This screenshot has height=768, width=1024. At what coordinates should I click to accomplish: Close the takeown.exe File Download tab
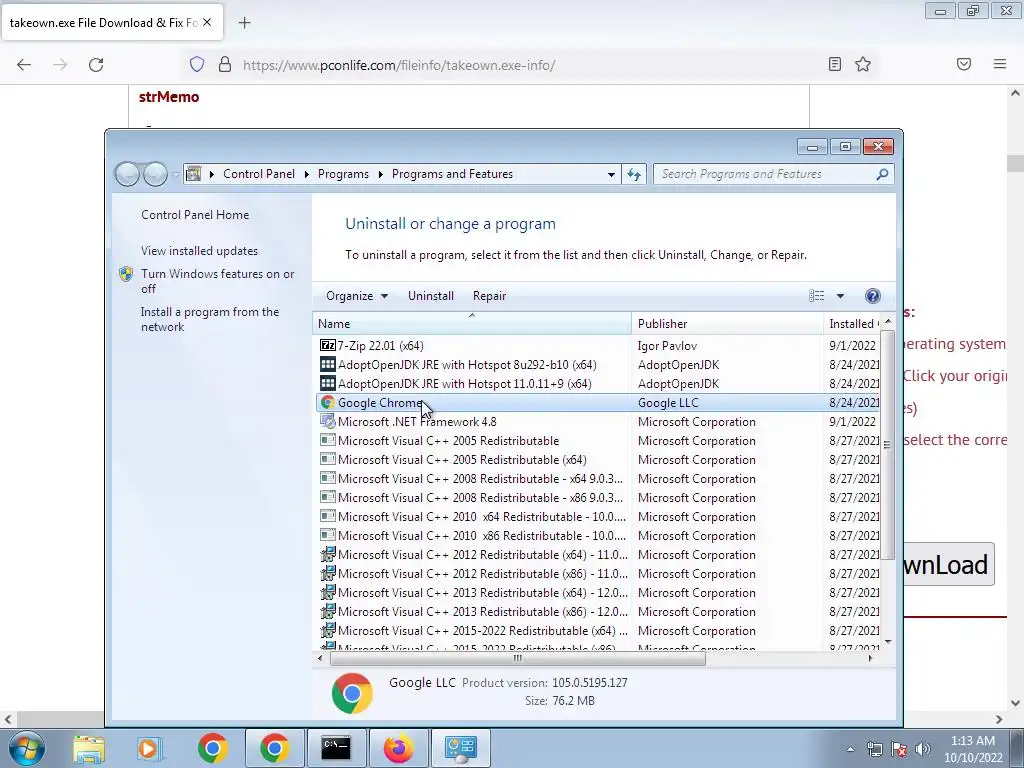pos(207,22)
